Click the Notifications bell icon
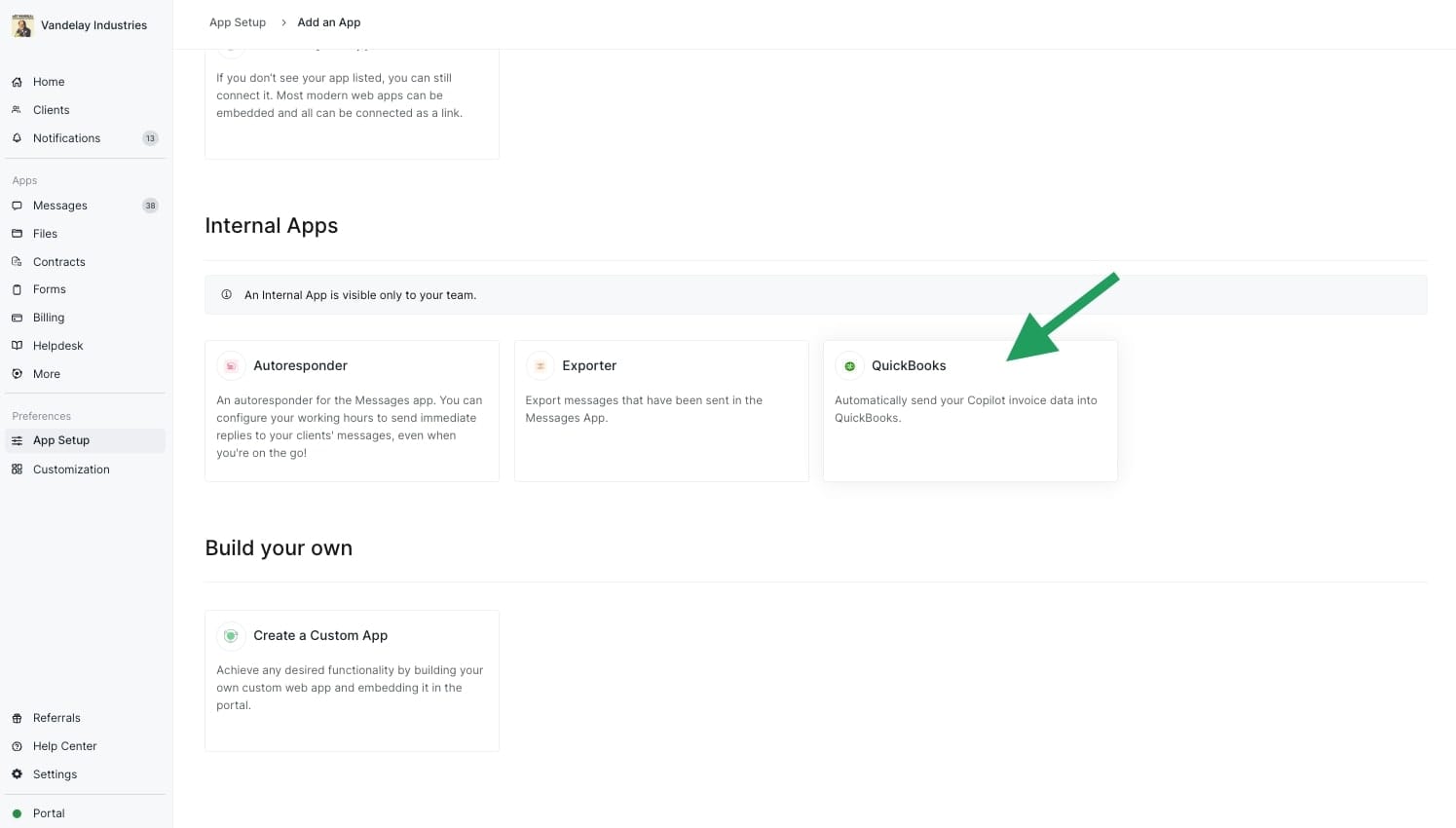This screenshot has width=1456, height=828. [17, 138]
